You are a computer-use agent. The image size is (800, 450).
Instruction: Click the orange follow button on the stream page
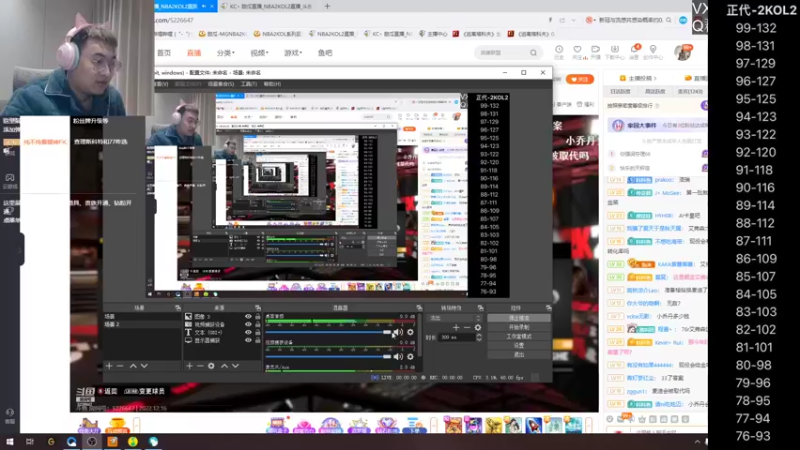click(x=580, y=79)
